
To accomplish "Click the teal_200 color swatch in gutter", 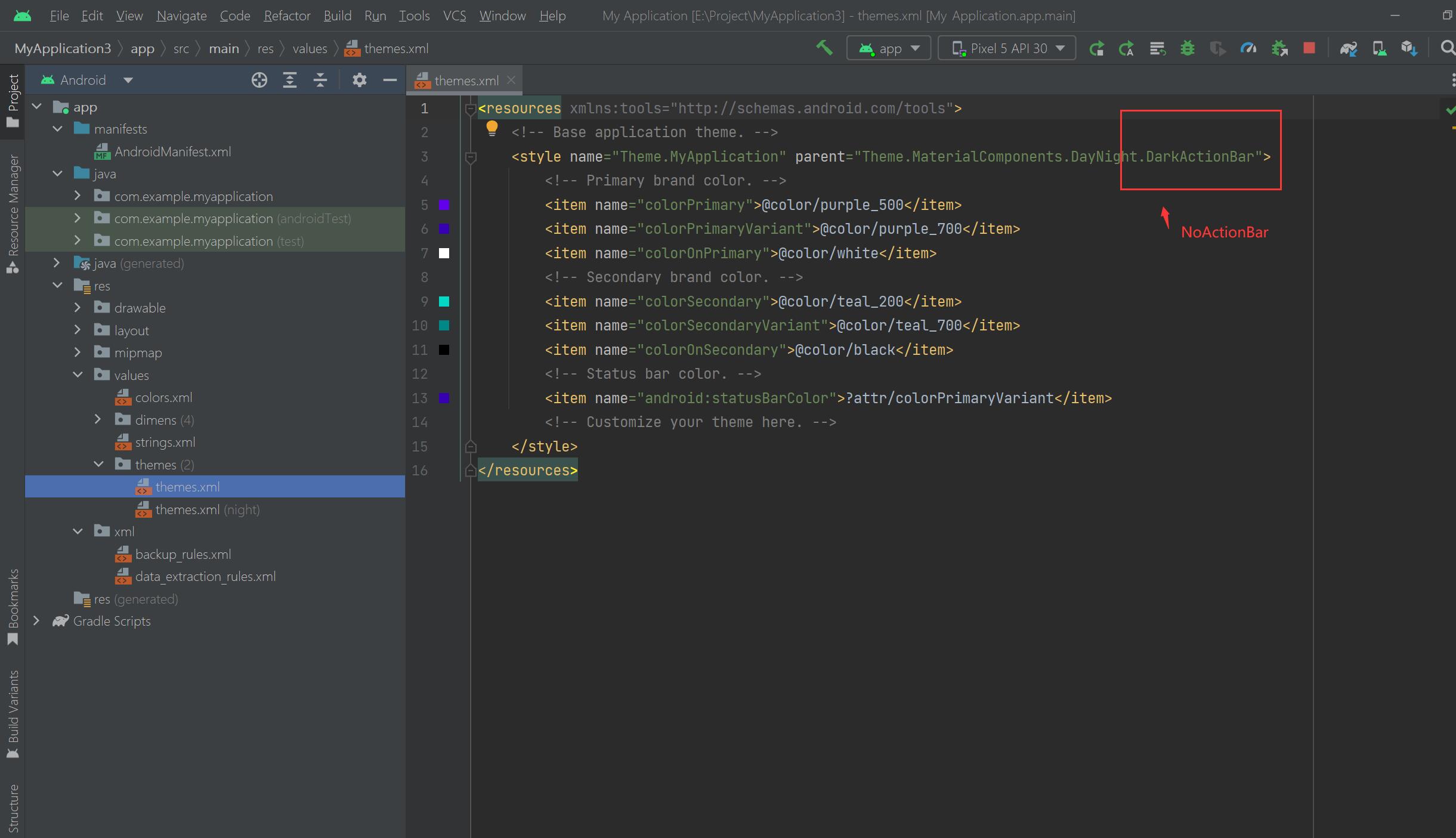I will point(444,301).
